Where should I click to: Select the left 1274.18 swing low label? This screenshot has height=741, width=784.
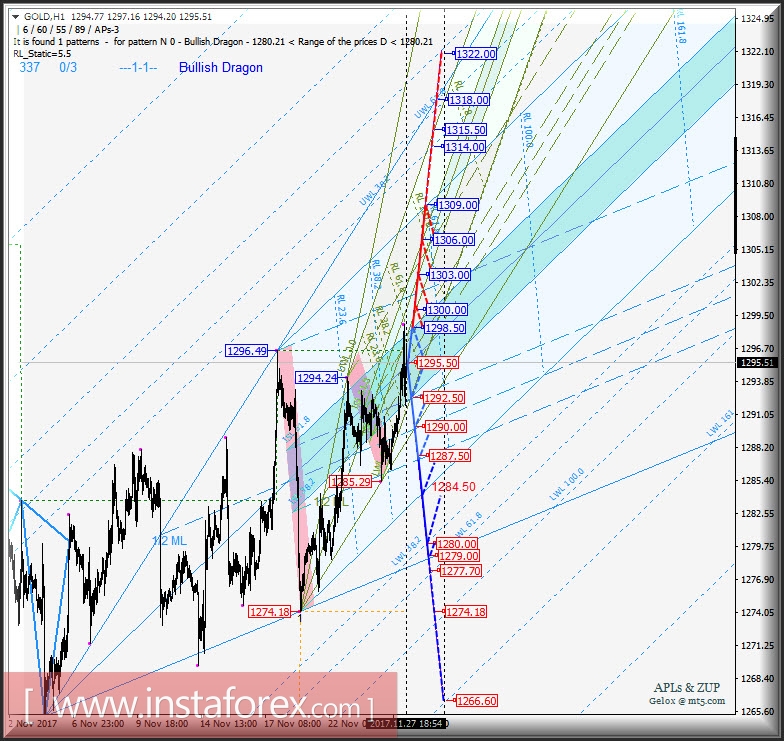click(x=270, y=612)
